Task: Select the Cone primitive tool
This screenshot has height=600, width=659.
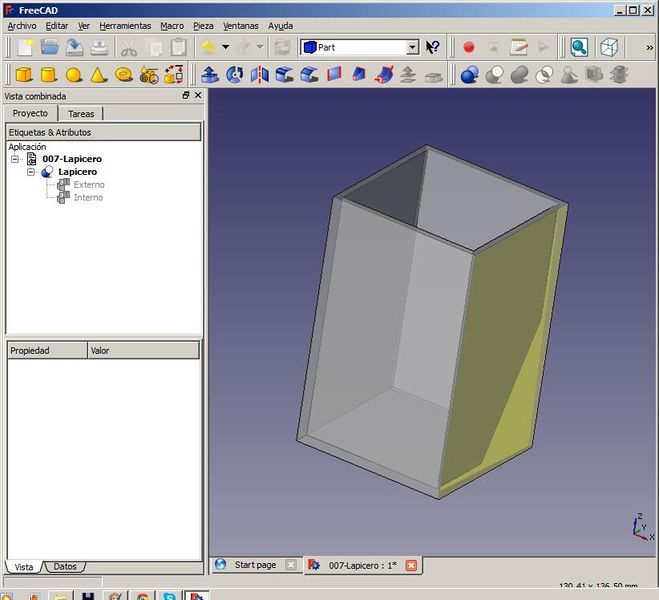Action: click(98, 75)
